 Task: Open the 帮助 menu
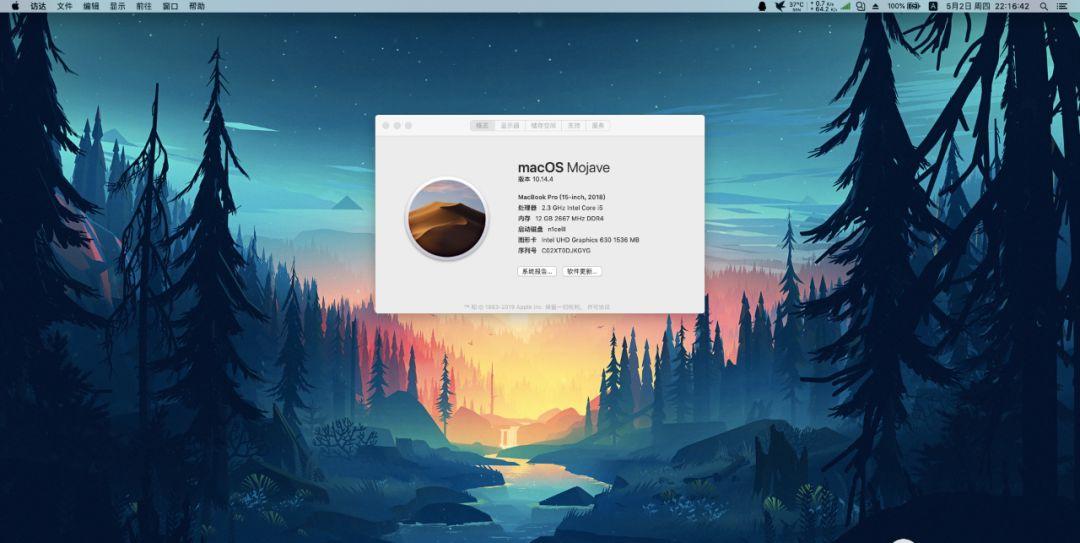coord(197,6)
